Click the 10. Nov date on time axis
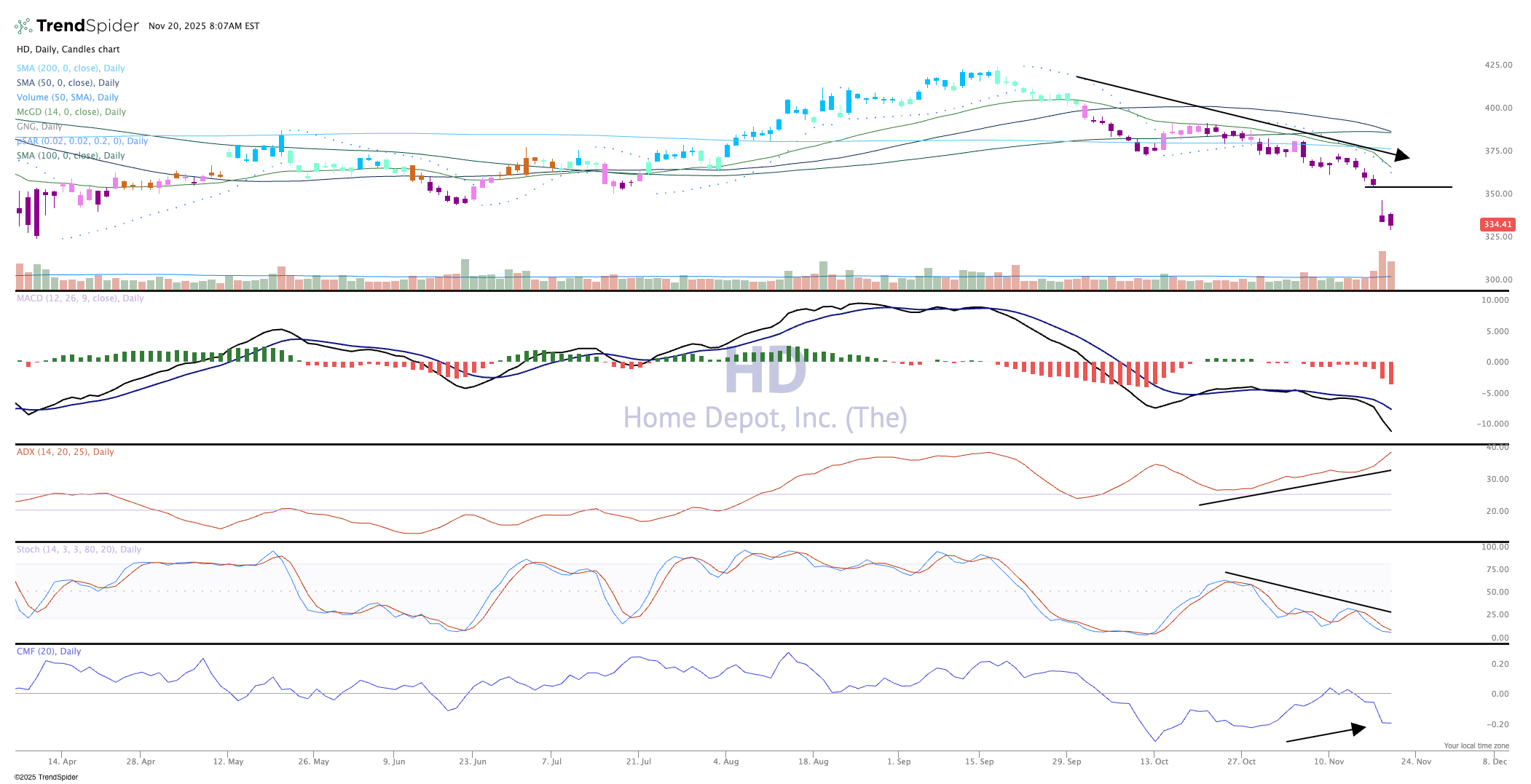This screenshot has height=784, width=1531. click(x=1329, y=761)
